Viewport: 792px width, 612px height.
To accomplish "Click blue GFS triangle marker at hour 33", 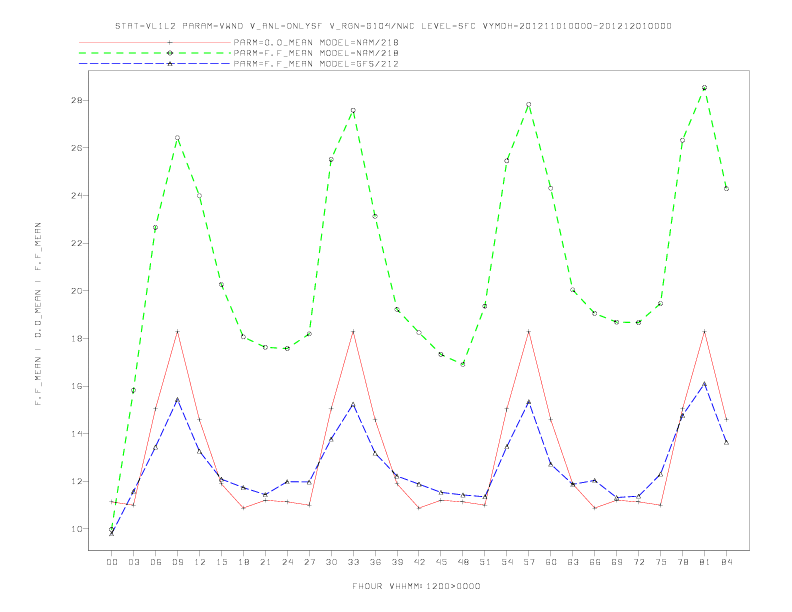I will click(353, 404).
